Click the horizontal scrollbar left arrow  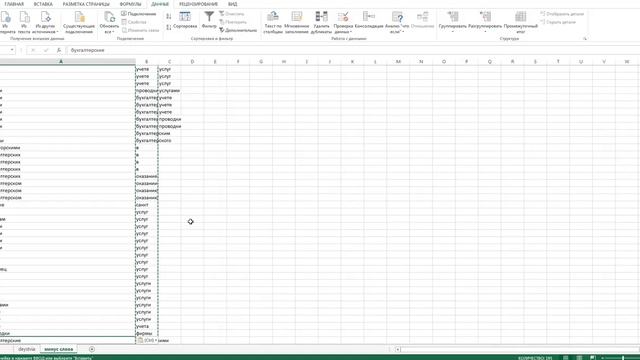click(398, 349)
